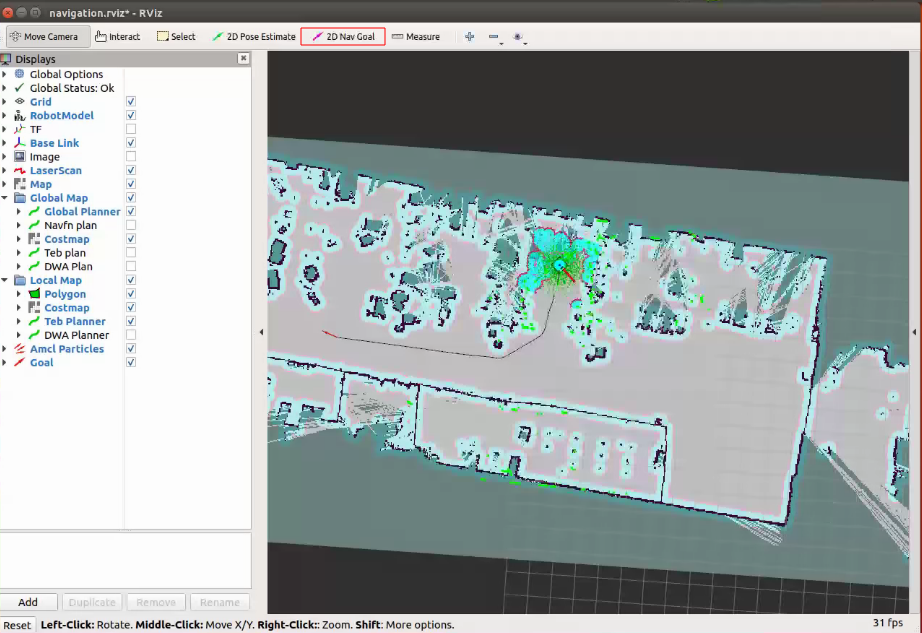Toggle the Amcl Particles checkbox

coord(131,349)
